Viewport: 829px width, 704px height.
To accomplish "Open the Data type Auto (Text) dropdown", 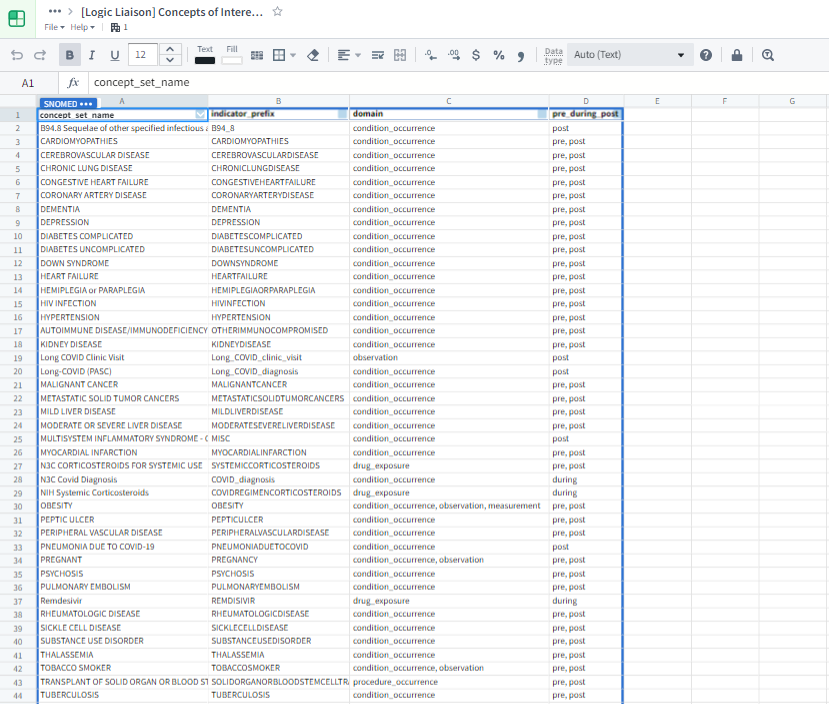I will click(630, 55).
